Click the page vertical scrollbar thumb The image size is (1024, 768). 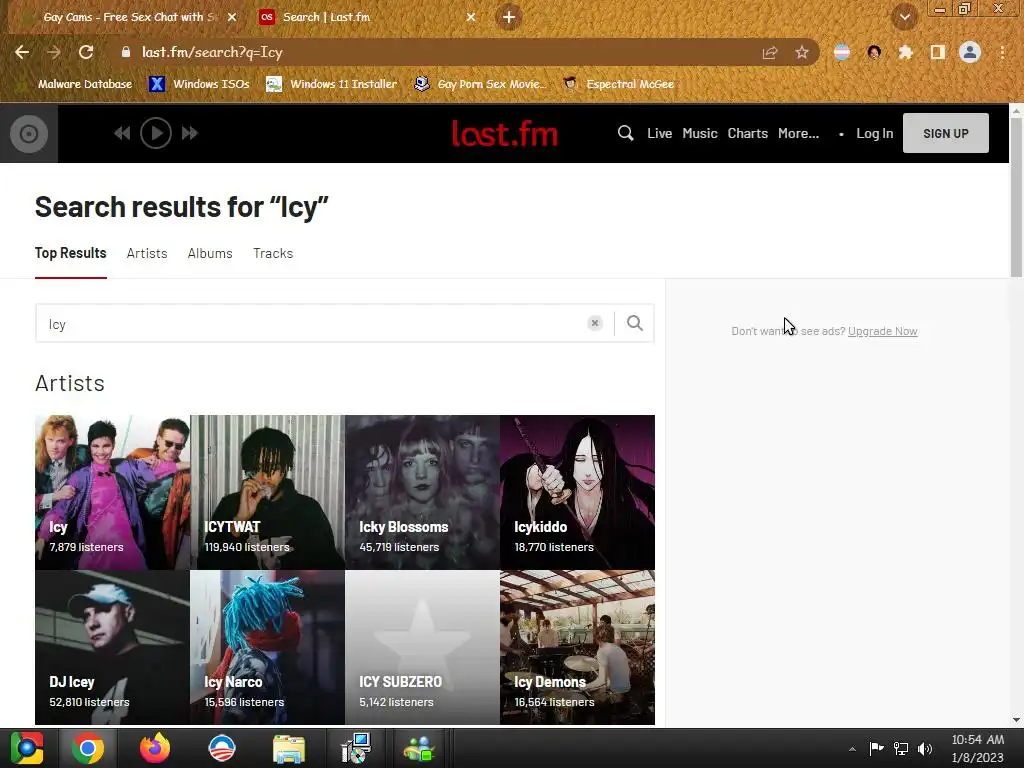click(1016, 199)
